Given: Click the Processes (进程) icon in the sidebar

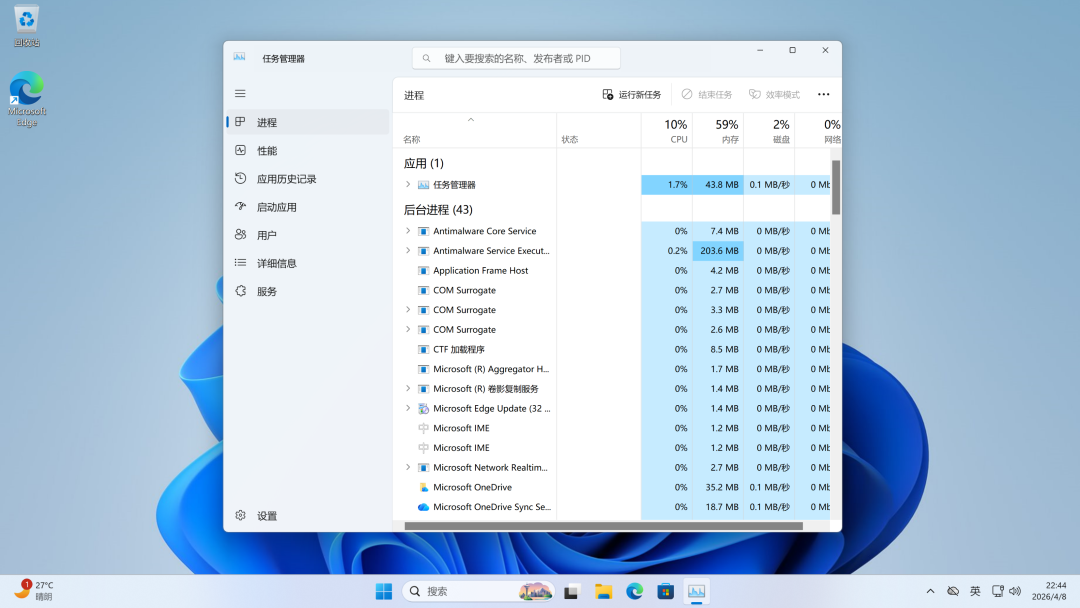Looking at the screenshot, I should [240, 122].
